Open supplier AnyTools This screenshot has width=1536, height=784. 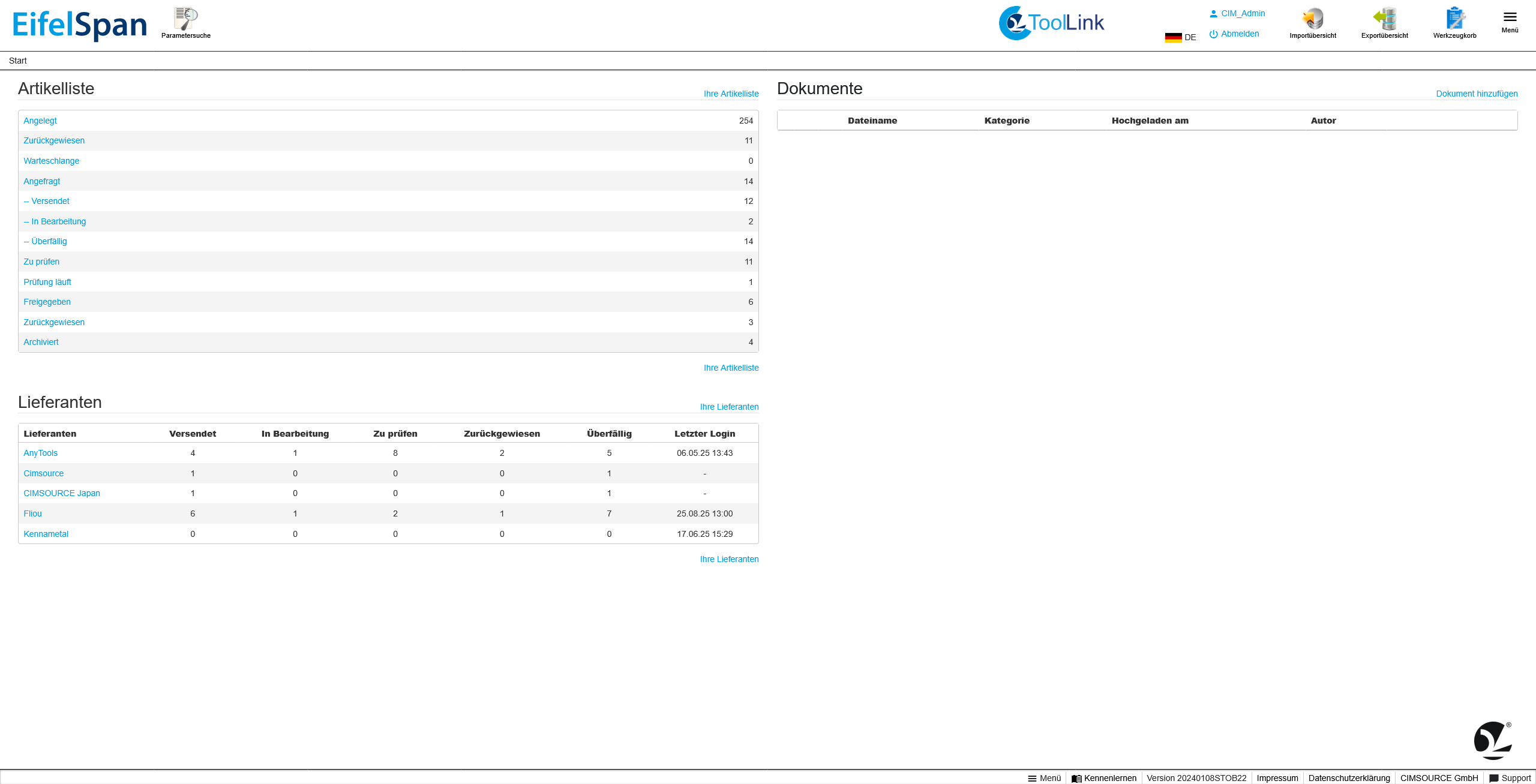pos(40,453)
